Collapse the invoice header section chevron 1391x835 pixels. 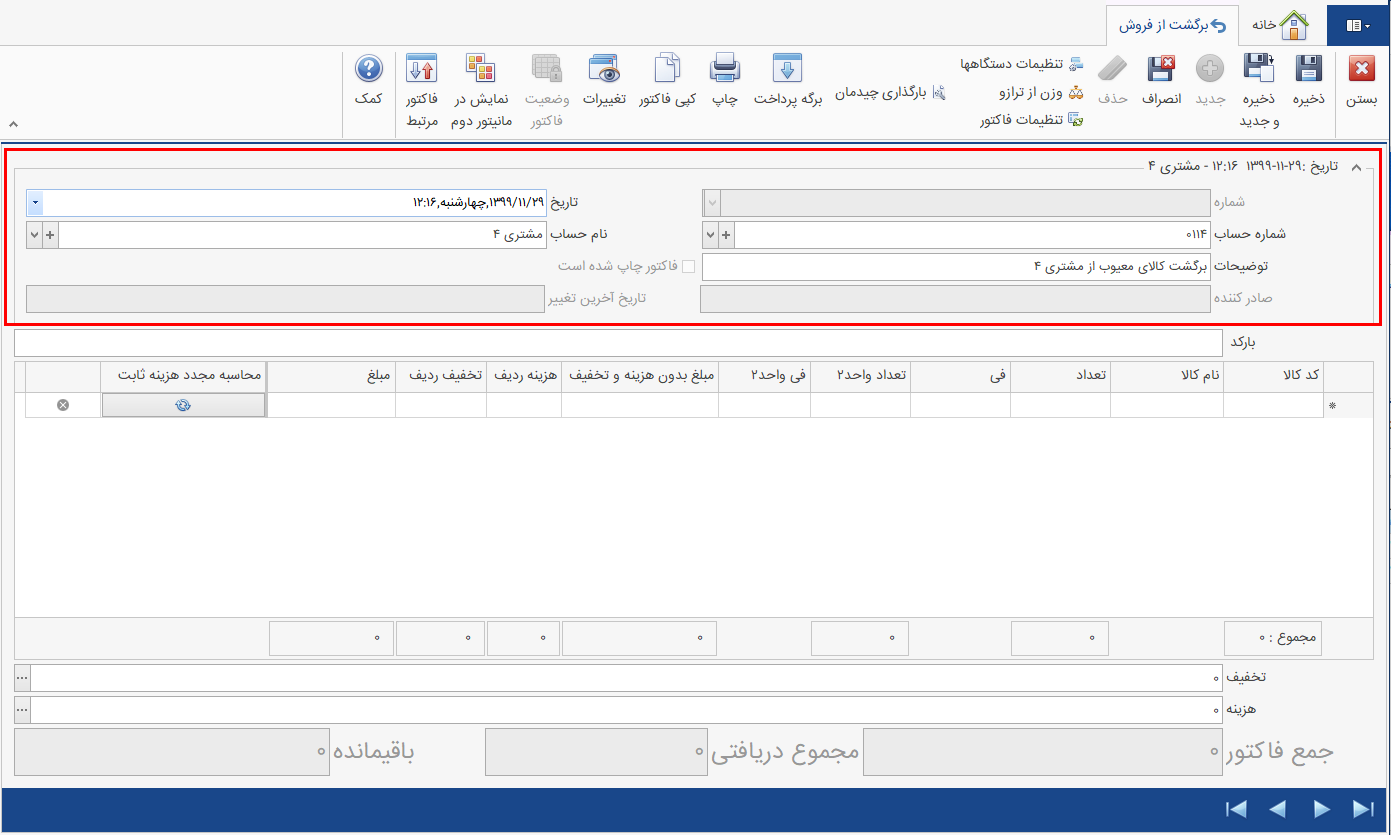pyautogui.click(x=1357, y=167)
